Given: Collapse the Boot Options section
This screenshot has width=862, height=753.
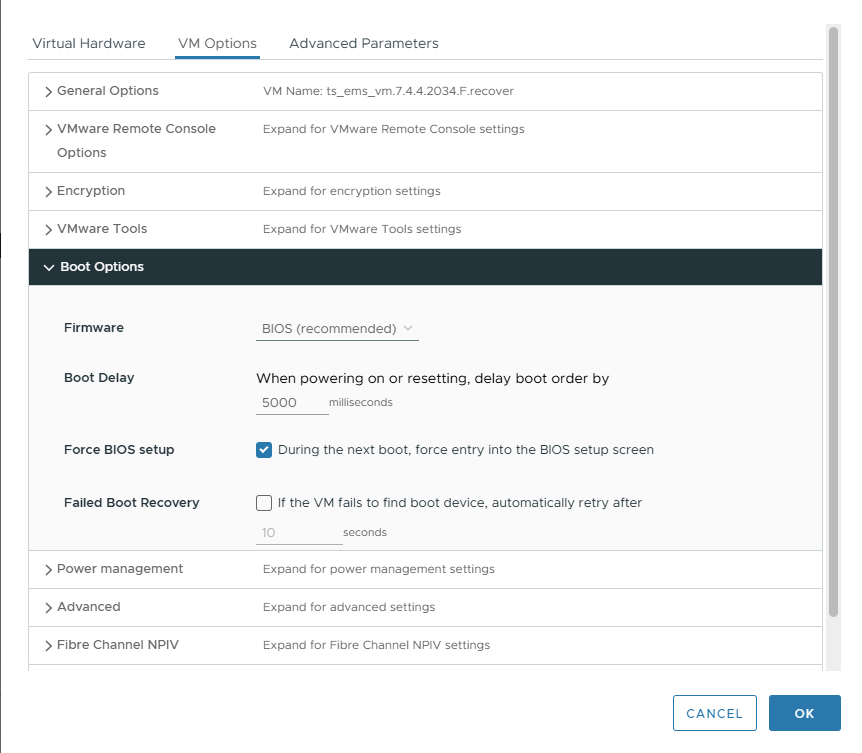Looking at the screenshot, I should point(48,267).
